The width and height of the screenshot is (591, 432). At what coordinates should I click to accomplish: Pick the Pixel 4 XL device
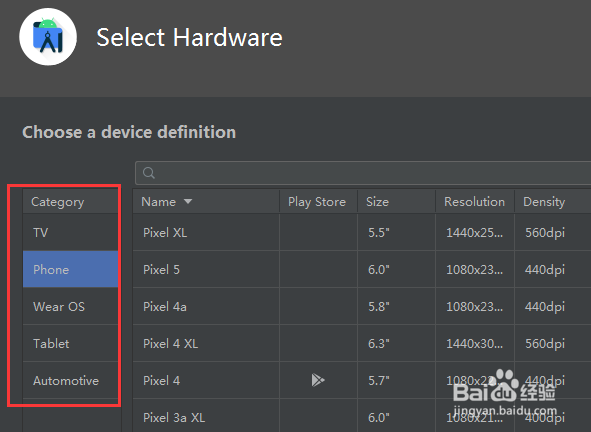tap(362, 343)
